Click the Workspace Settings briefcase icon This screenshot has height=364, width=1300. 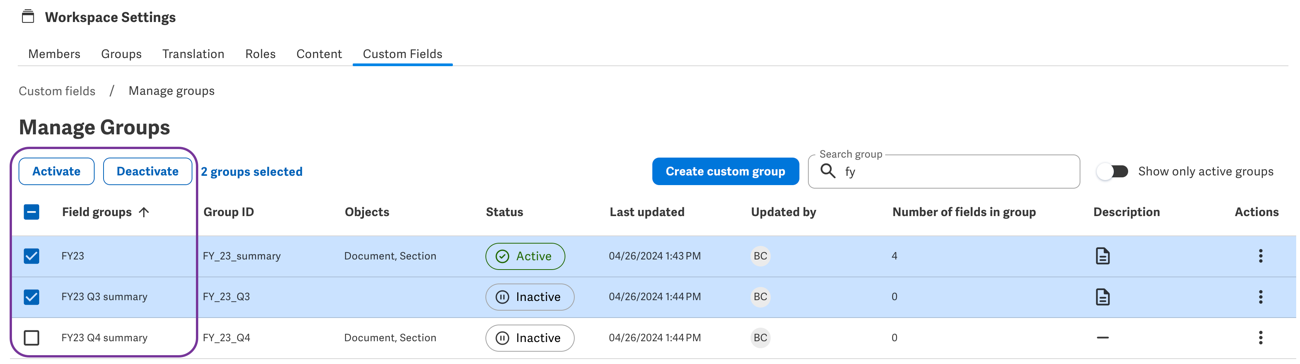(28, 17)
